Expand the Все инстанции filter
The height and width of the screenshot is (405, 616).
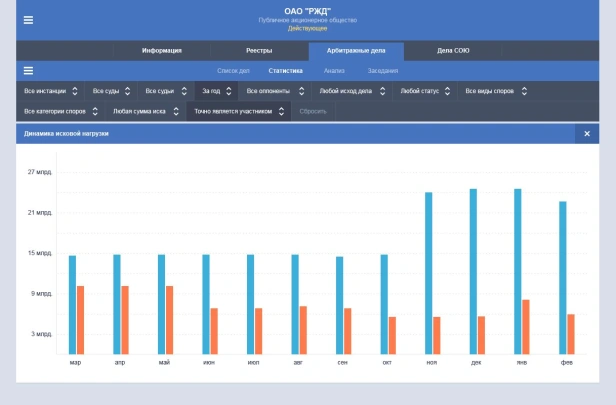51,91
